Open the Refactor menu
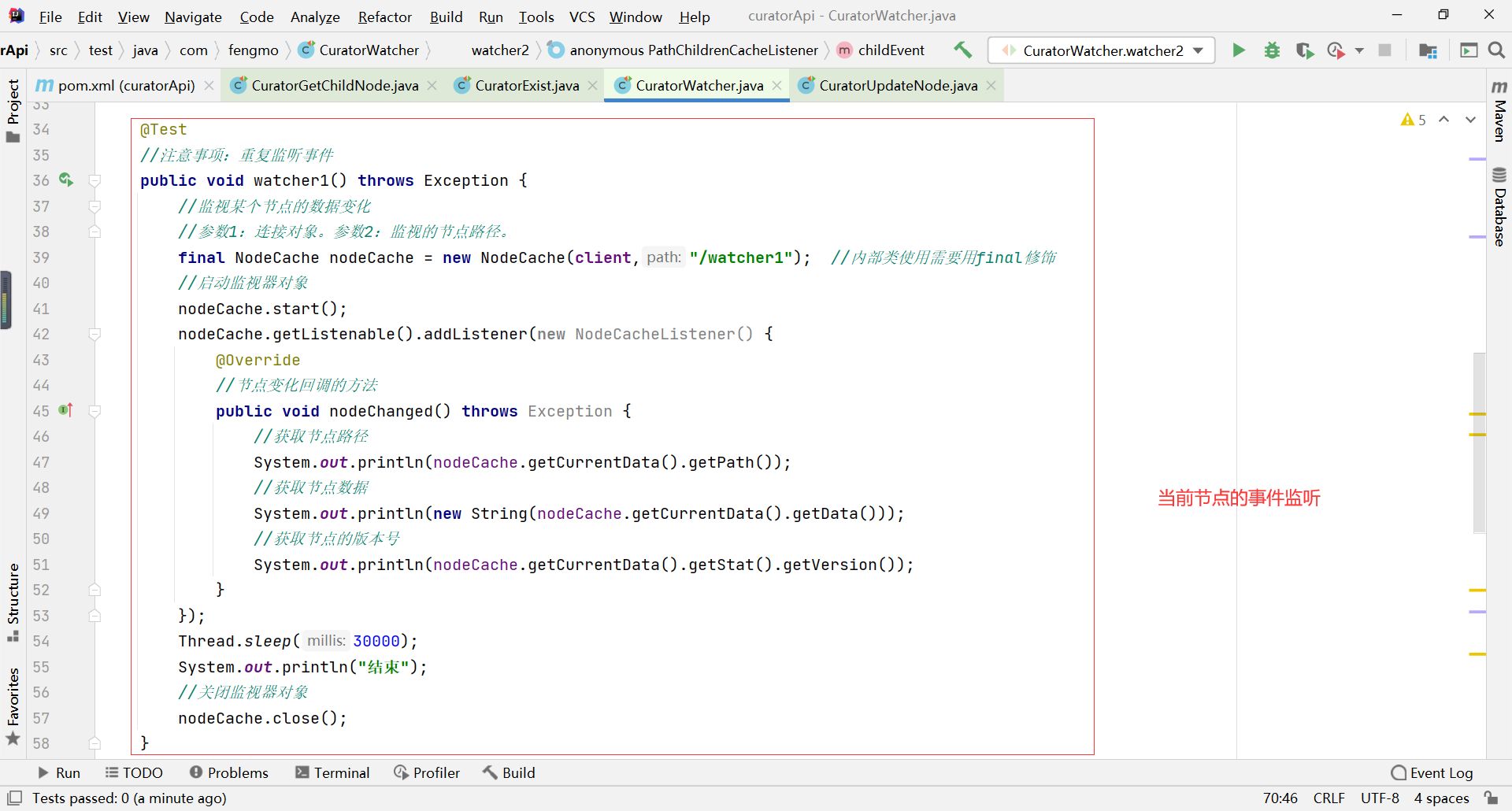This screenshot has width=1512, height=811. (384, 17)
